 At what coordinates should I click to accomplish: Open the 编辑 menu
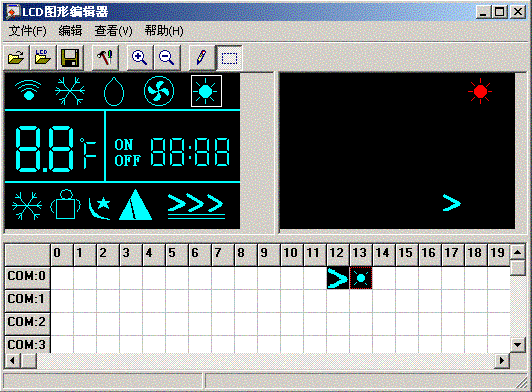click(x=70, y=31)
